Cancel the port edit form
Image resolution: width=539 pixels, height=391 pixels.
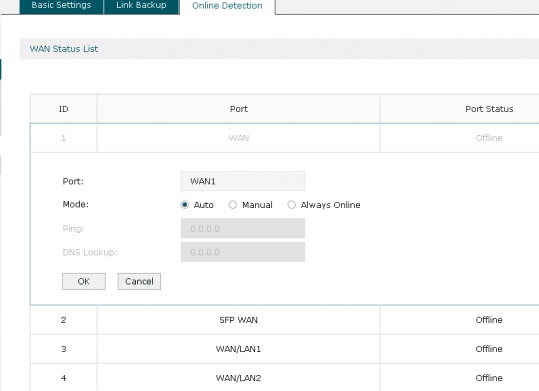coord(139,281)
